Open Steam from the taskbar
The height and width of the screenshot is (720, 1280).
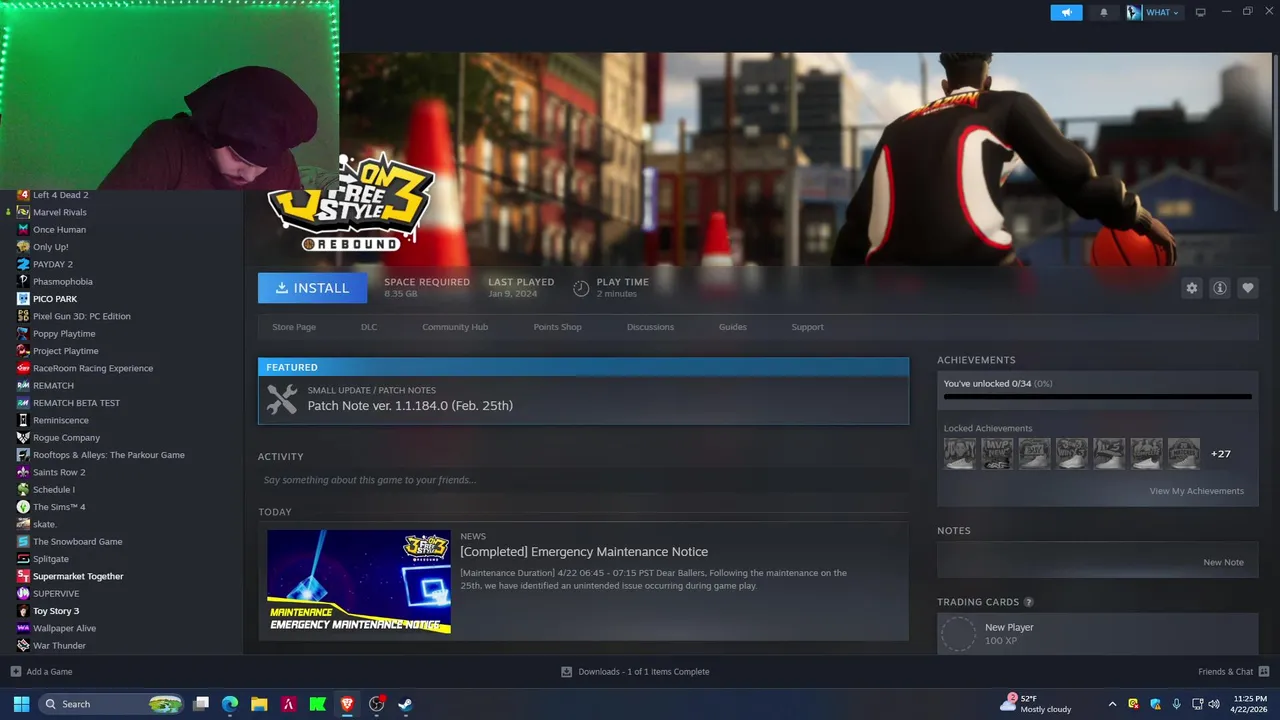(405, 704)
